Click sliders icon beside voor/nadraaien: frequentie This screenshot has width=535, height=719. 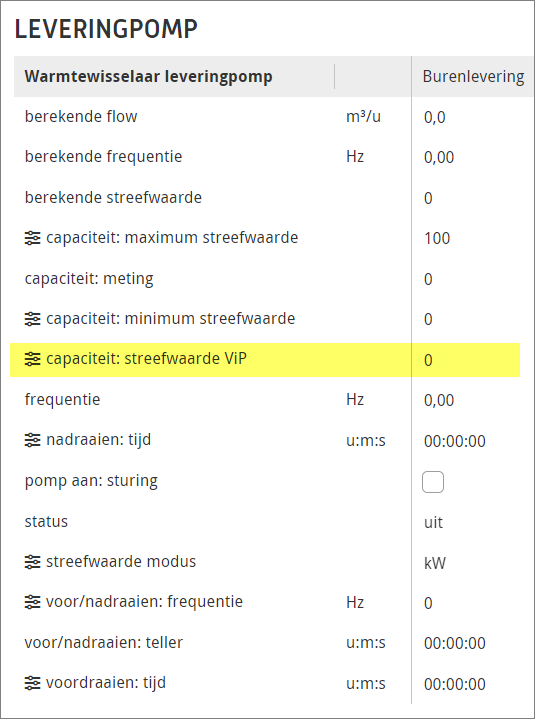(x=32, y=602)
